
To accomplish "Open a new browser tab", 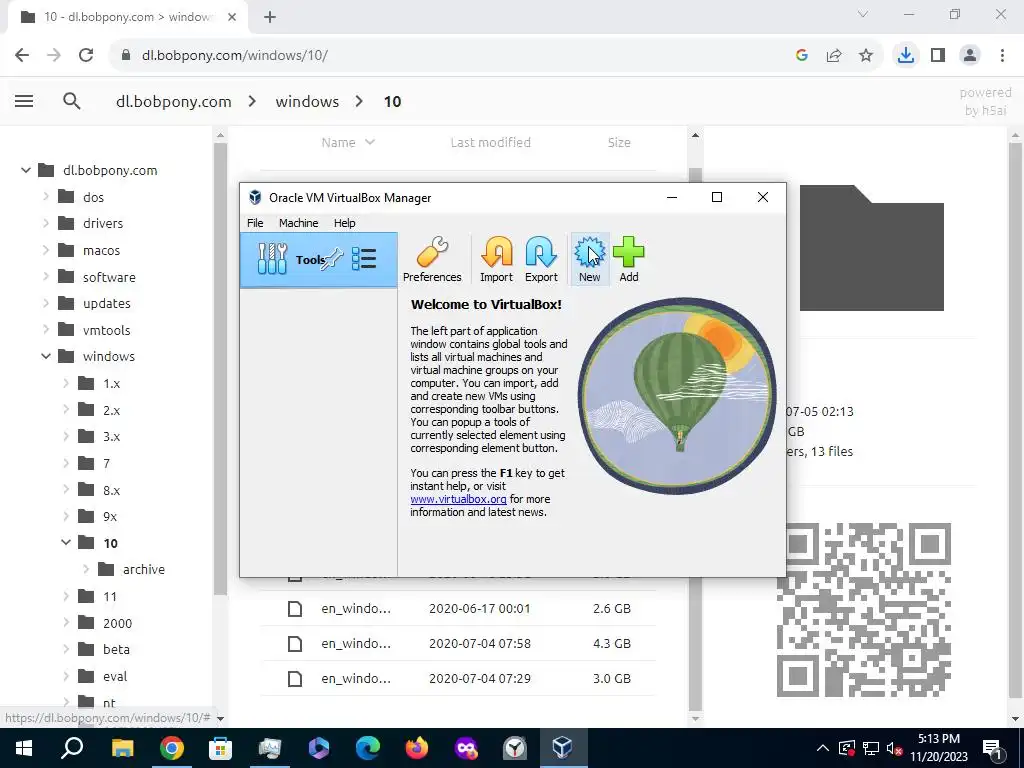I will pos(270,17).
